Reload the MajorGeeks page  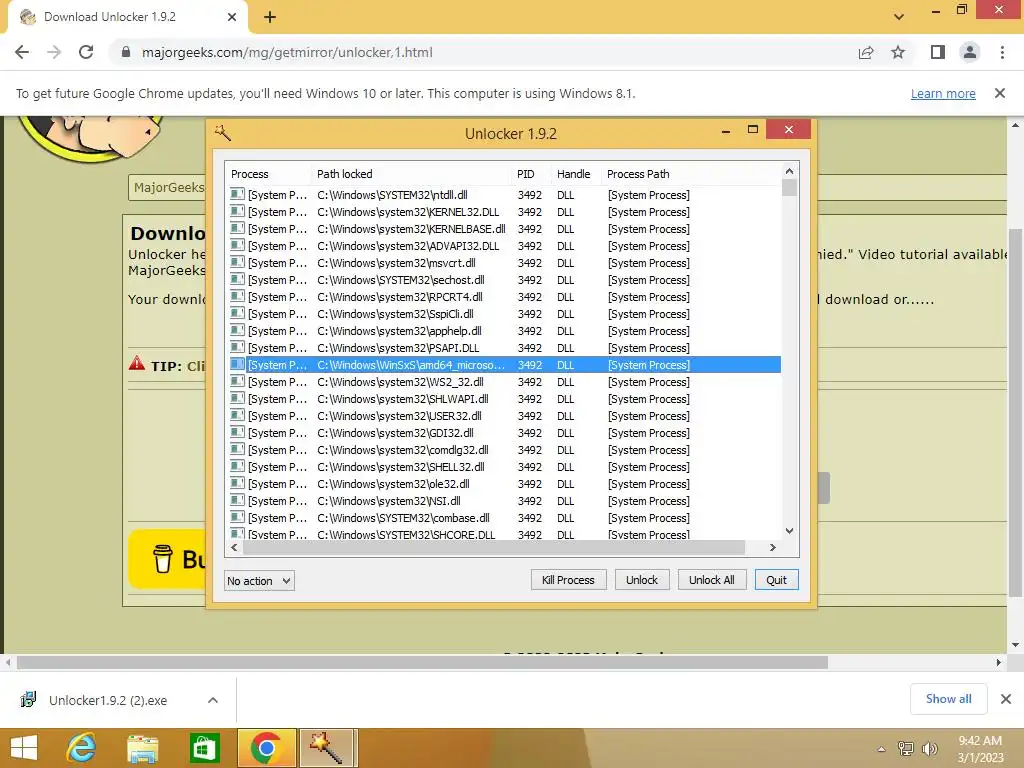pyautogui.click(x=86, y=52)
